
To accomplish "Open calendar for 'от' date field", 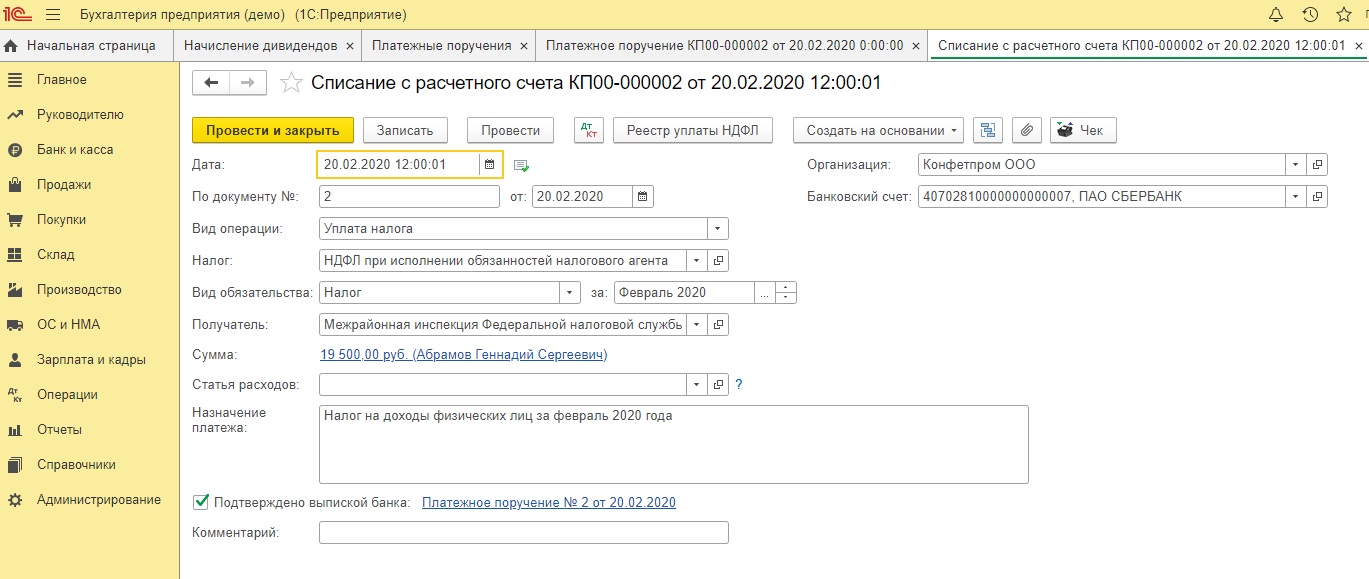I will [643, 196].
